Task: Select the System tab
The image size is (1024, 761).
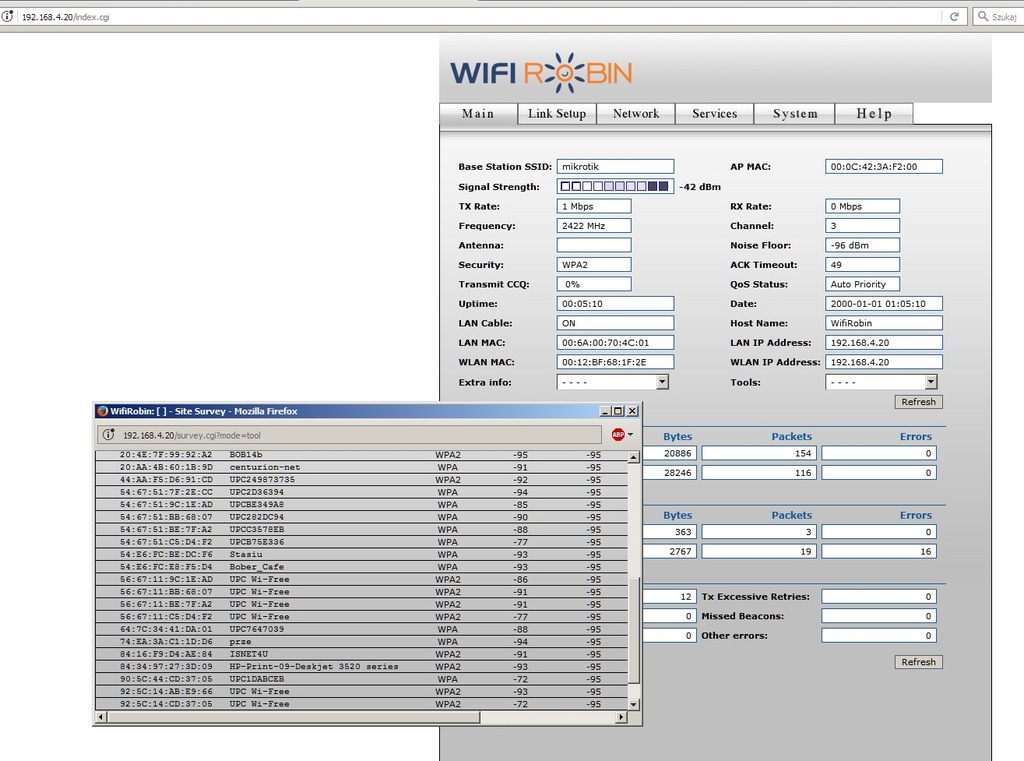Action: coord(795,114)
